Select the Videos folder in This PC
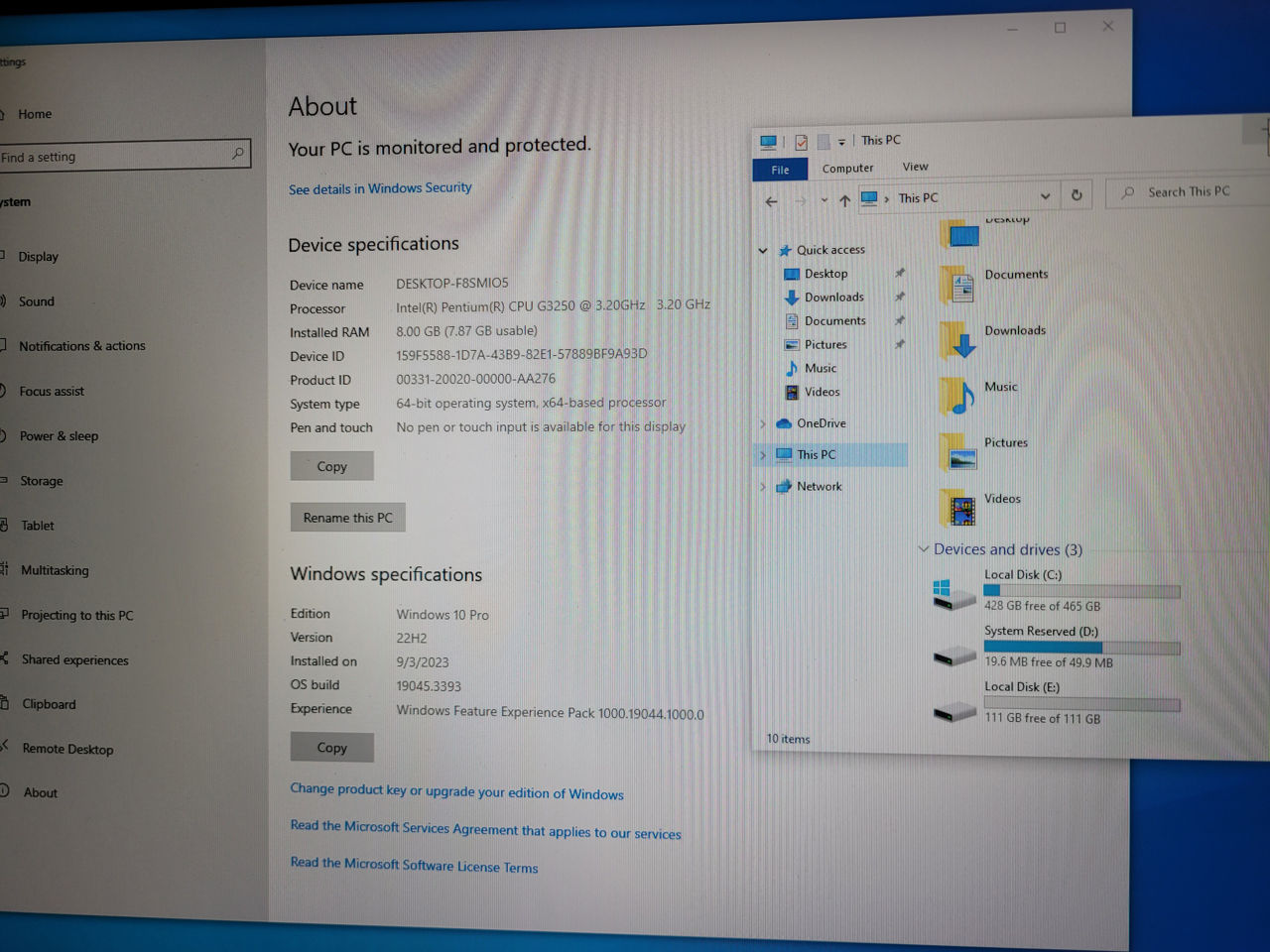 [981, 510]
